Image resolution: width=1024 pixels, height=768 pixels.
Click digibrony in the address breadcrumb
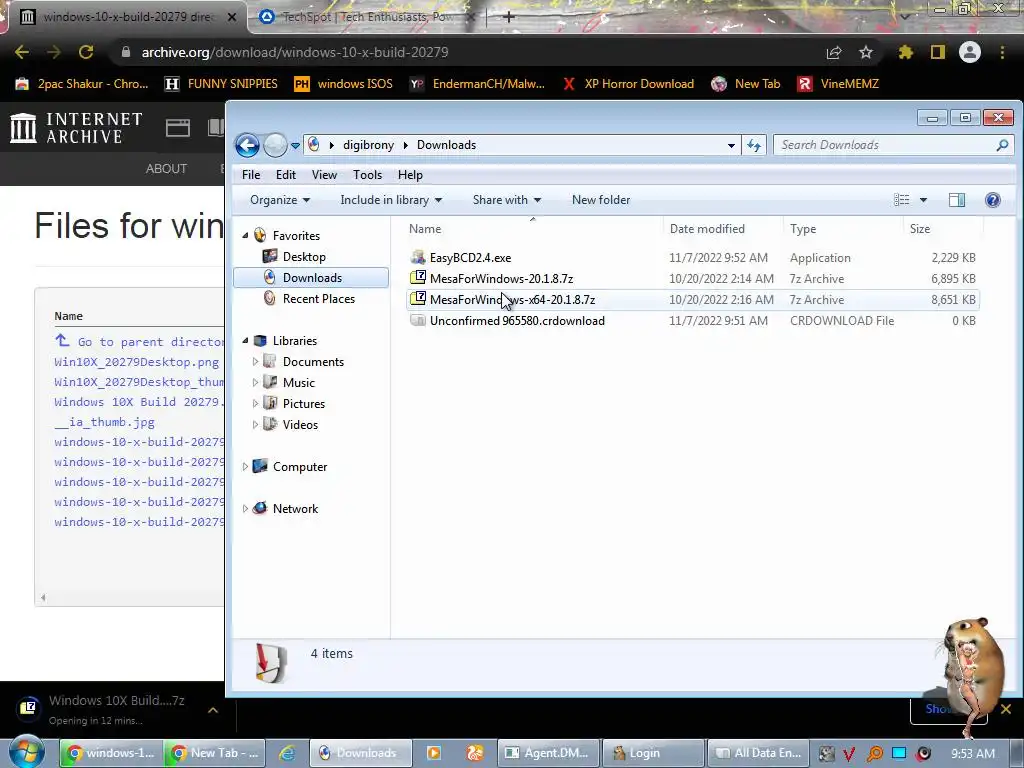pos(368,145)
